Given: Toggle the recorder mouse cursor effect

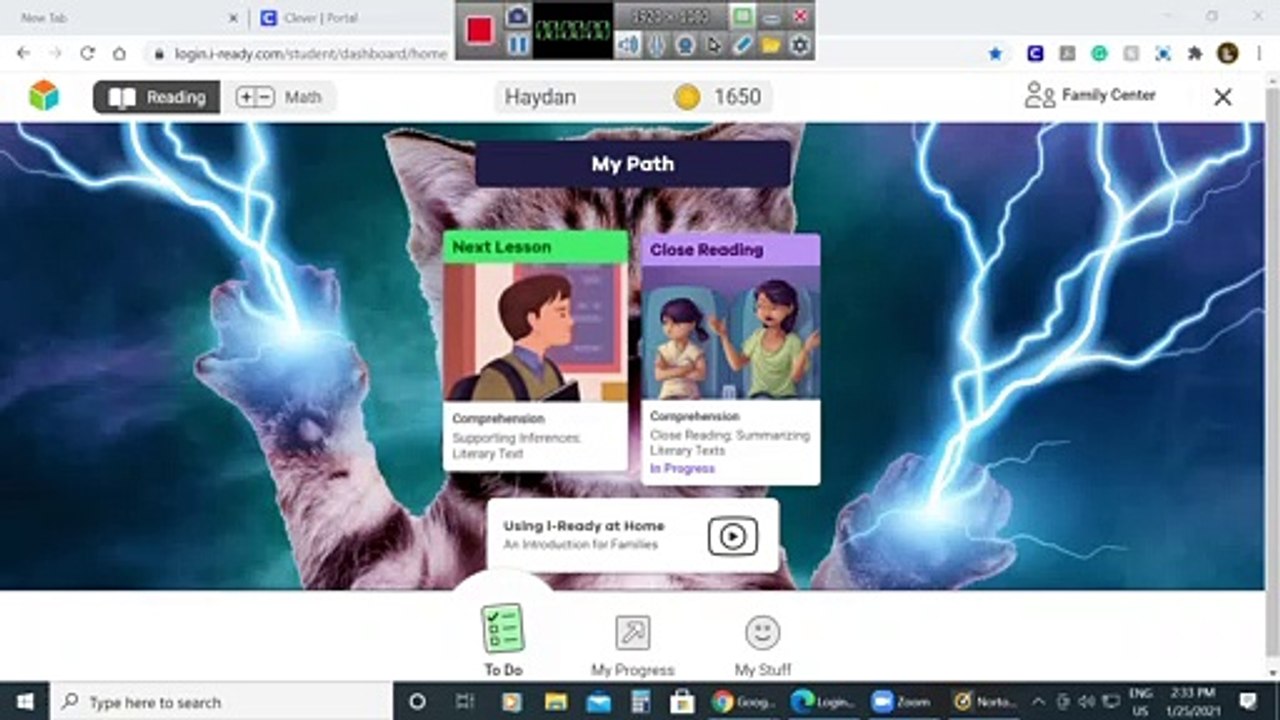Looking at the screenshot, I should (x=714, y=44).
